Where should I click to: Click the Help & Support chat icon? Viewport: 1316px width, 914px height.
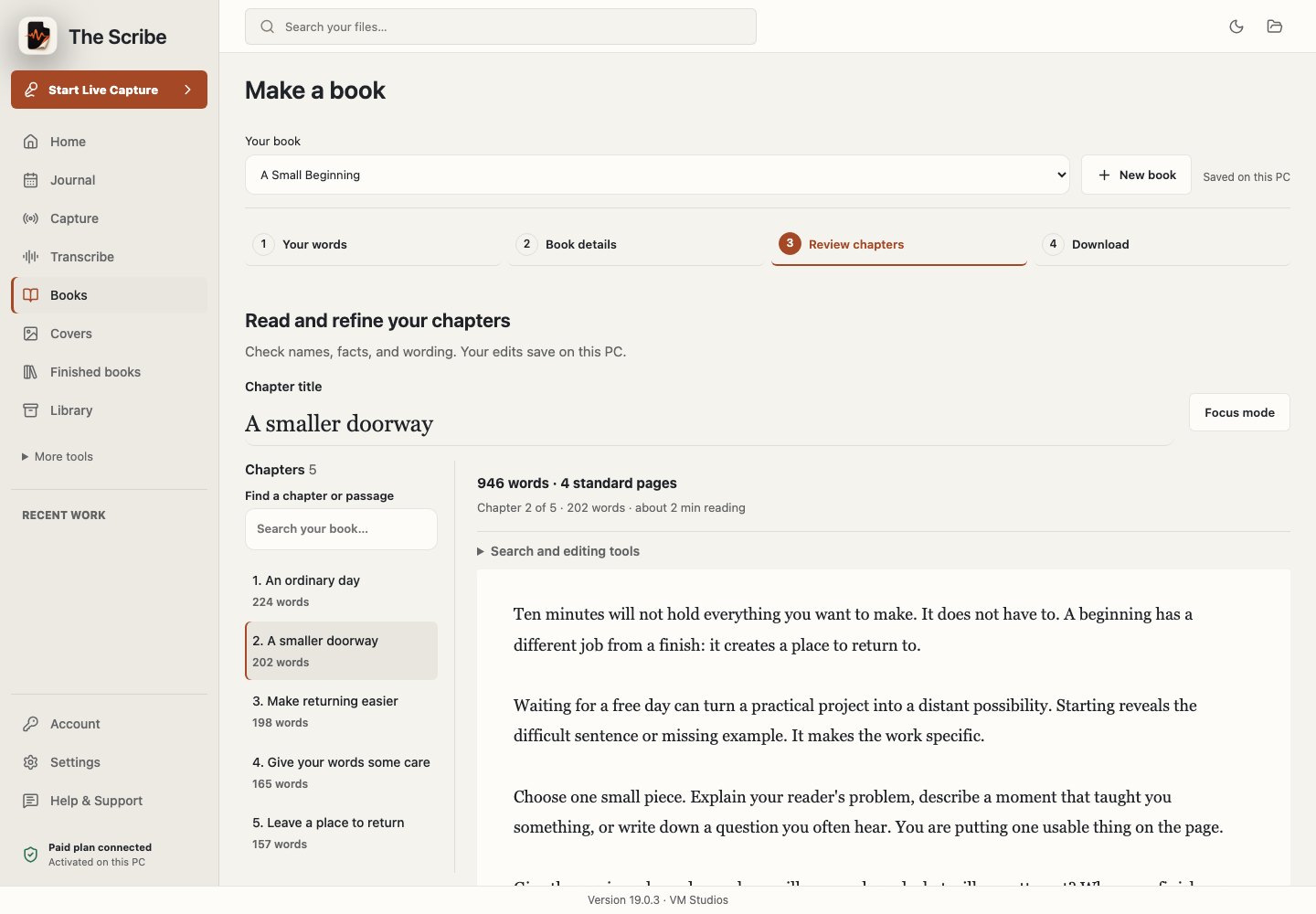coord(30,801)
